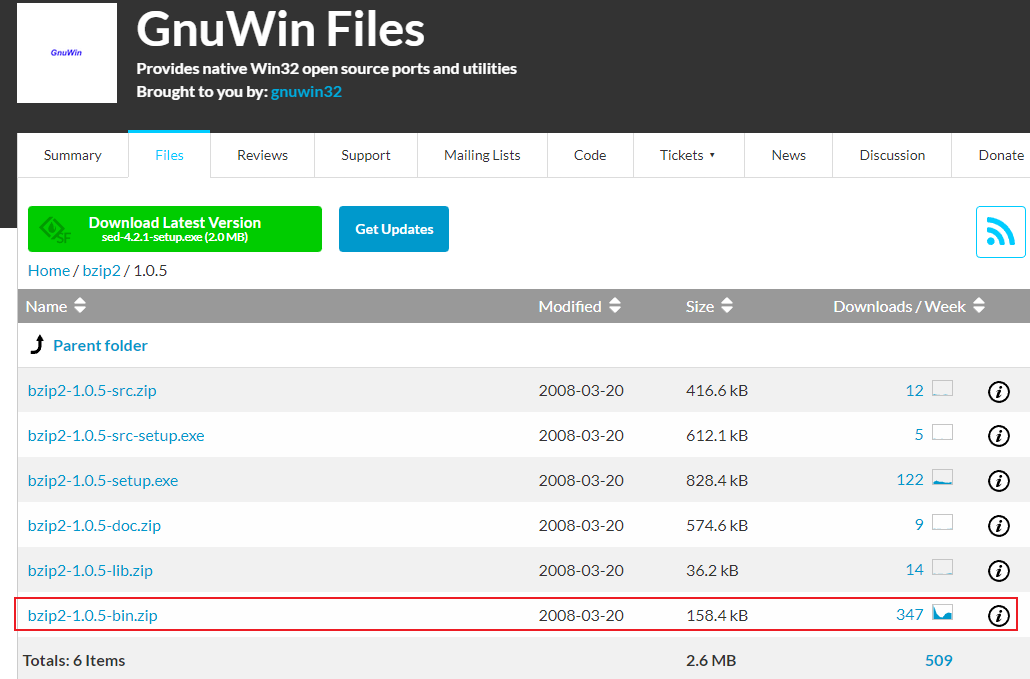Sort files by Name column arrows
This screenshot has width=1030, height=679.
(80, 305)
